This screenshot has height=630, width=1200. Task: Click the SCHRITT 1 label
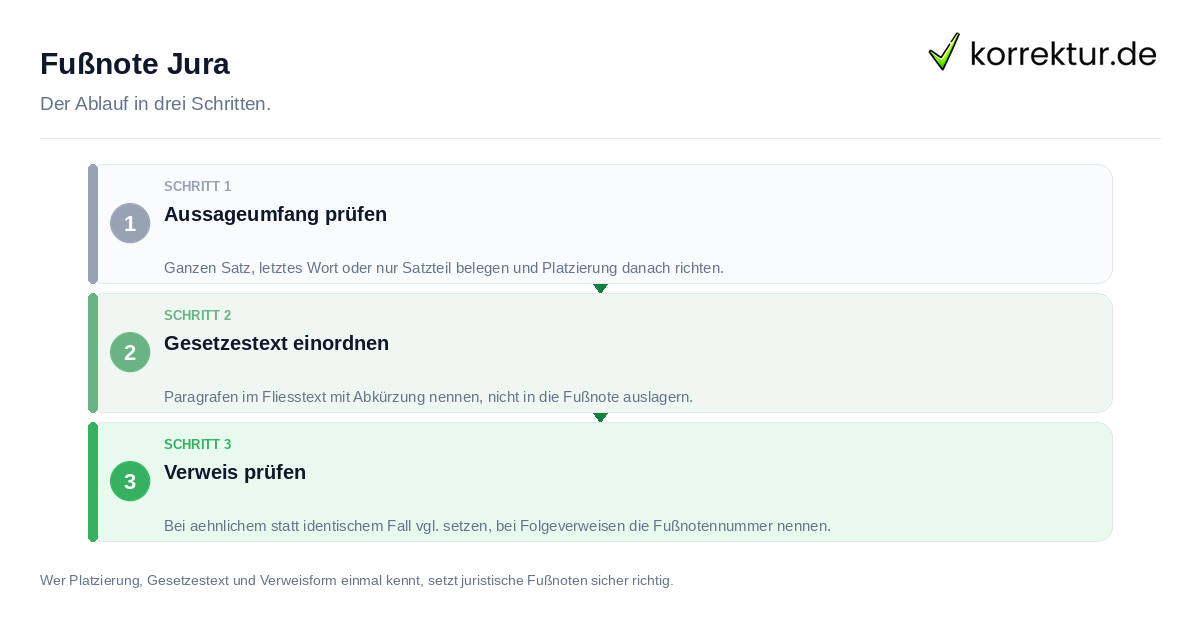coord(198,187)
